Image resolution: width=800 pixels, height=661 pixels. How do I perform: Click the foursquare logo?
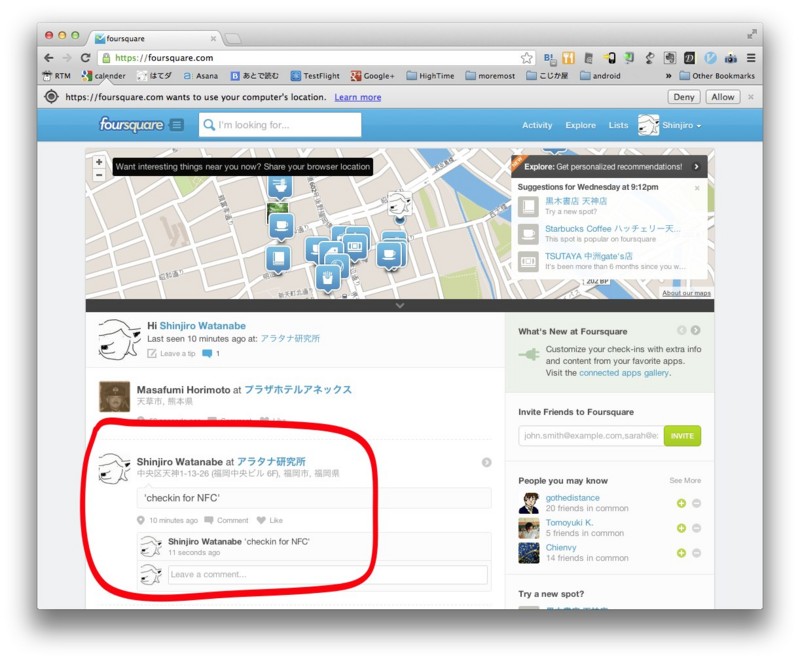pyautogui.click(x=131, y=125)
